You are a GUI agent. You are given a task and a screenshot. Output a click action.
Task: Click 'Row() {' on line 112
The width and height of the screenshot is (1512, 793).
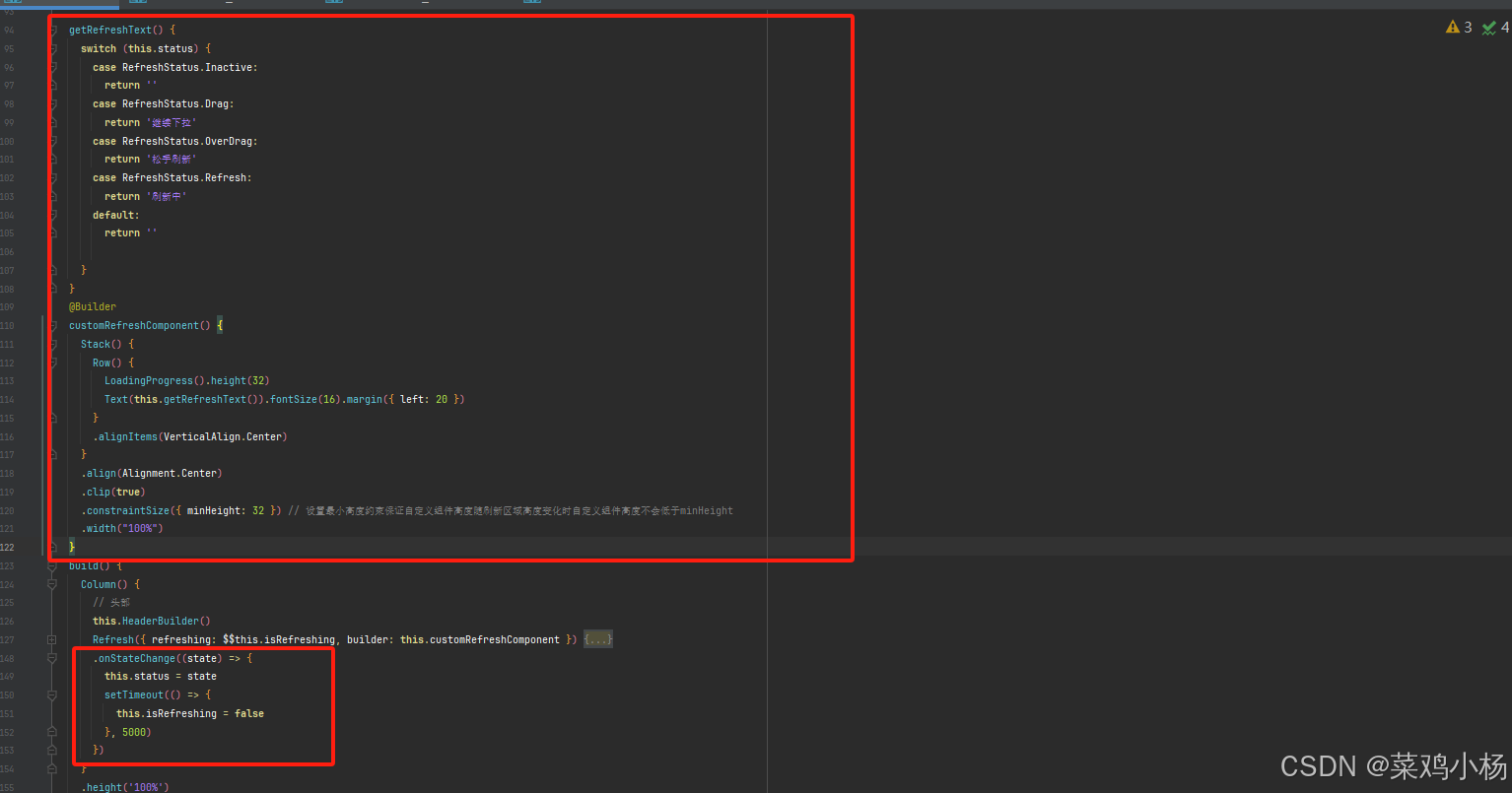coord(113,363)
